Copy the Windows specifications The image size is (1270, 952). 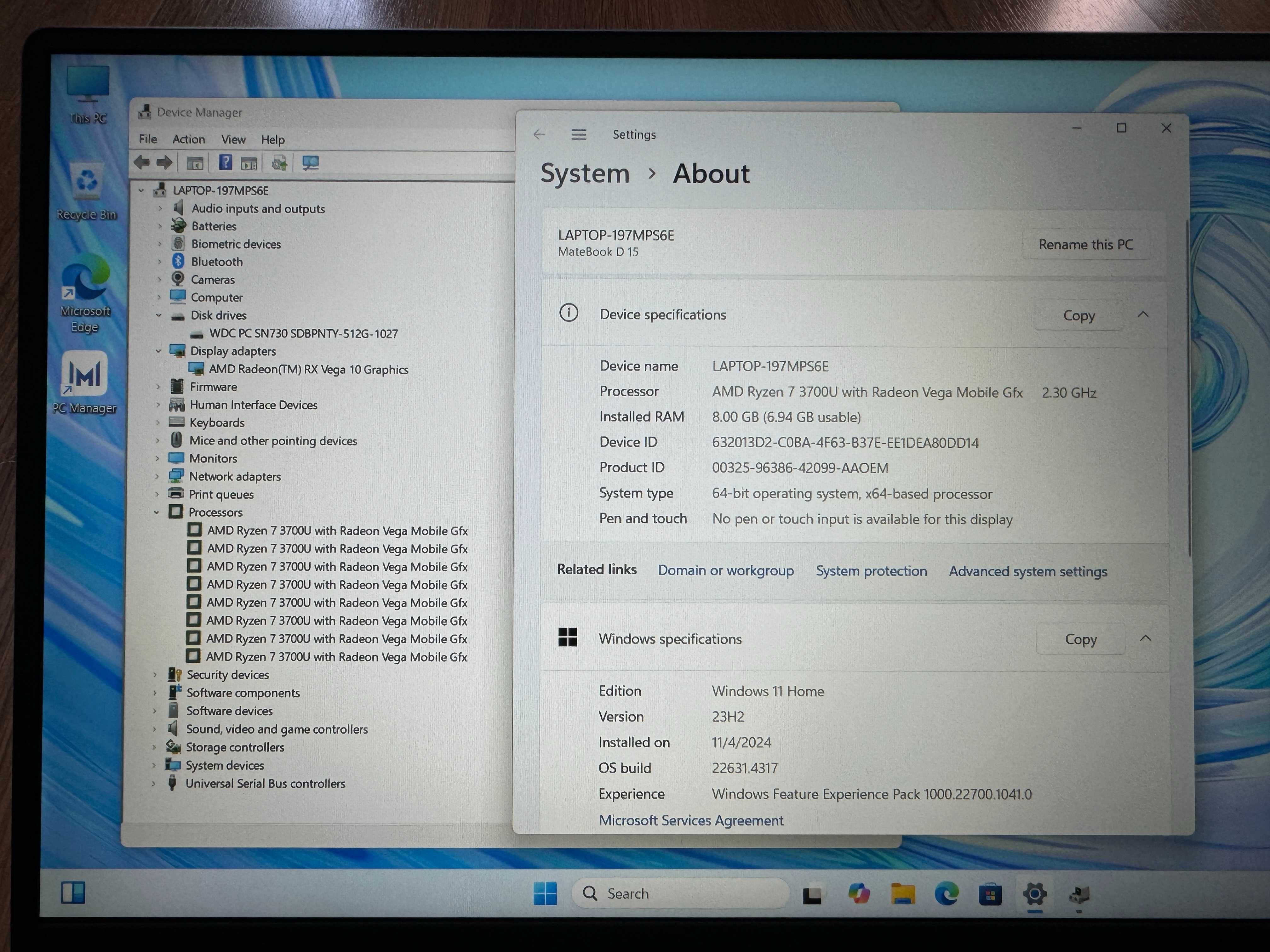(x=1080, y=639)
